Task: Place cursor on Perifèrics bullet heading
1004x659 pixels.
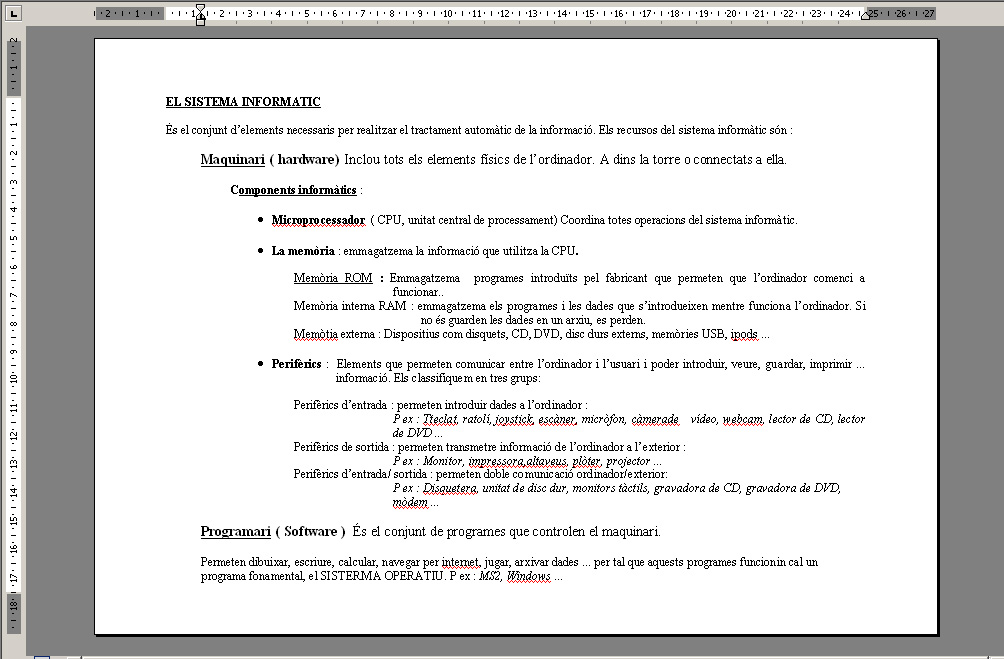Action: tap(296, 364)
